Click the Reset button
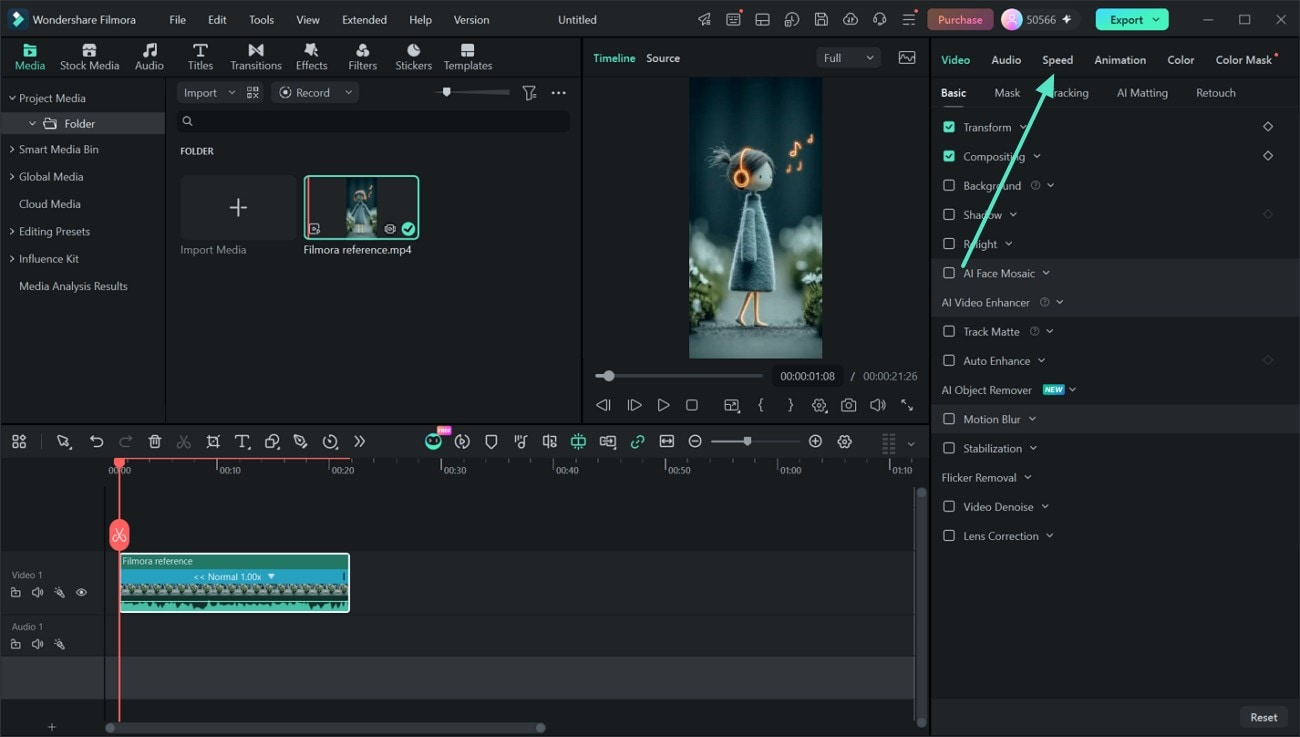Screen dimensions: 1300x737 click(x=1263, y=717)
